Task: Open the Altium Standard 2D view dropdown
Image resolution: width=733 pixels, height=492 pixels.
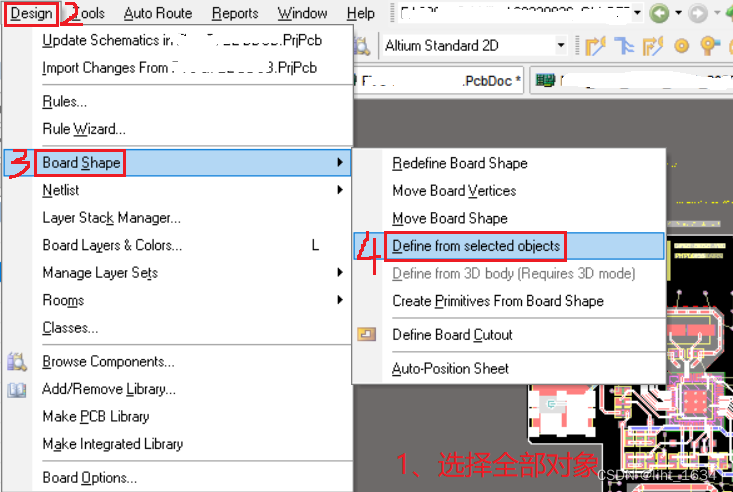Action: 561,46
